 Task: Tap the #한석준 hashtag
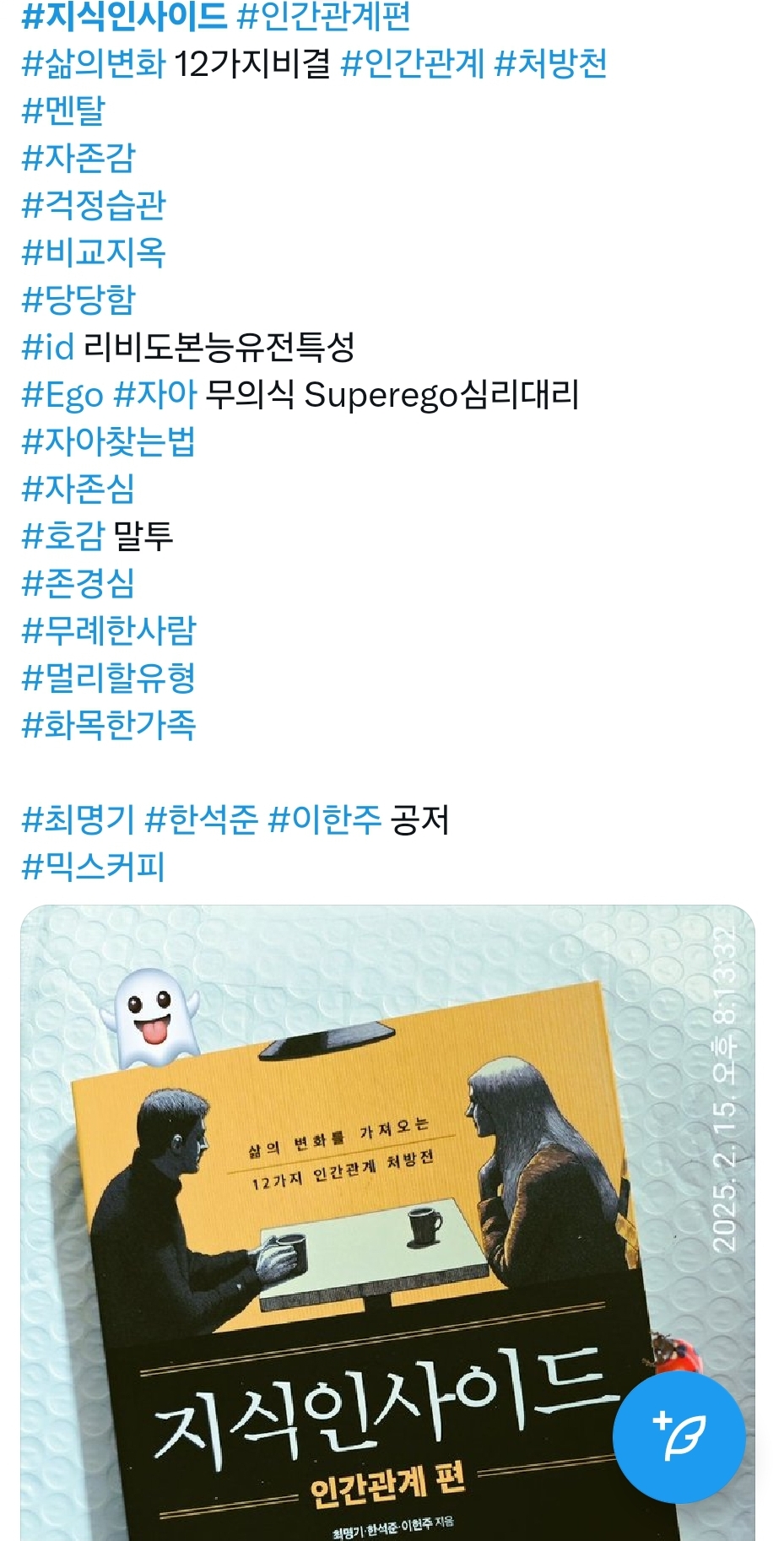[202, 819]
